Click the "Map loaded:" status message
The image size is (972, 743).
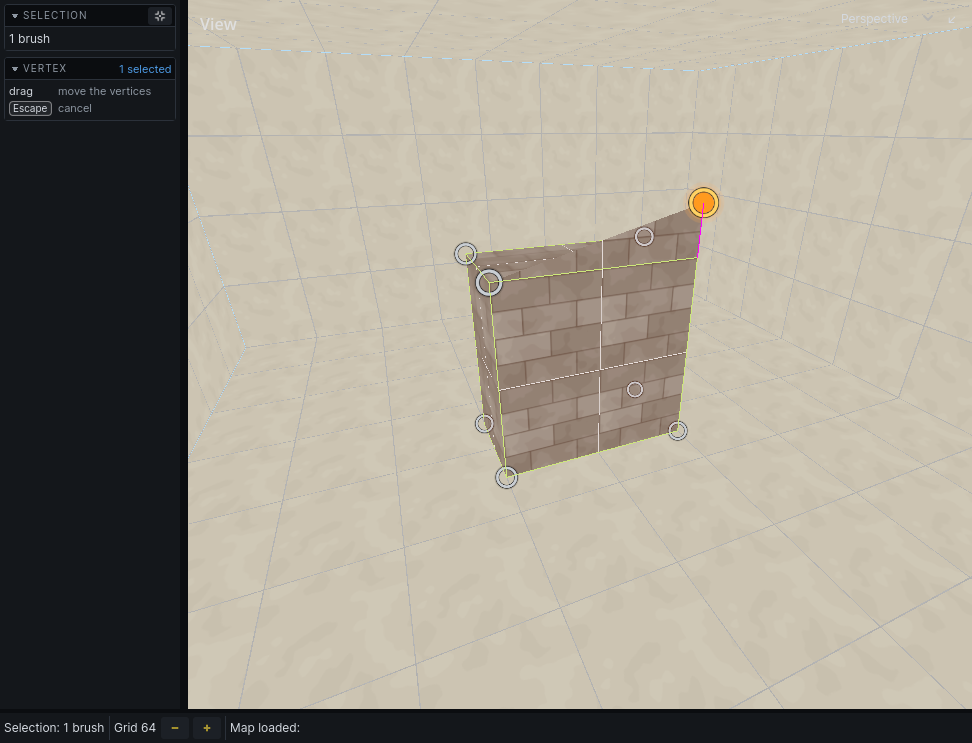265,728
